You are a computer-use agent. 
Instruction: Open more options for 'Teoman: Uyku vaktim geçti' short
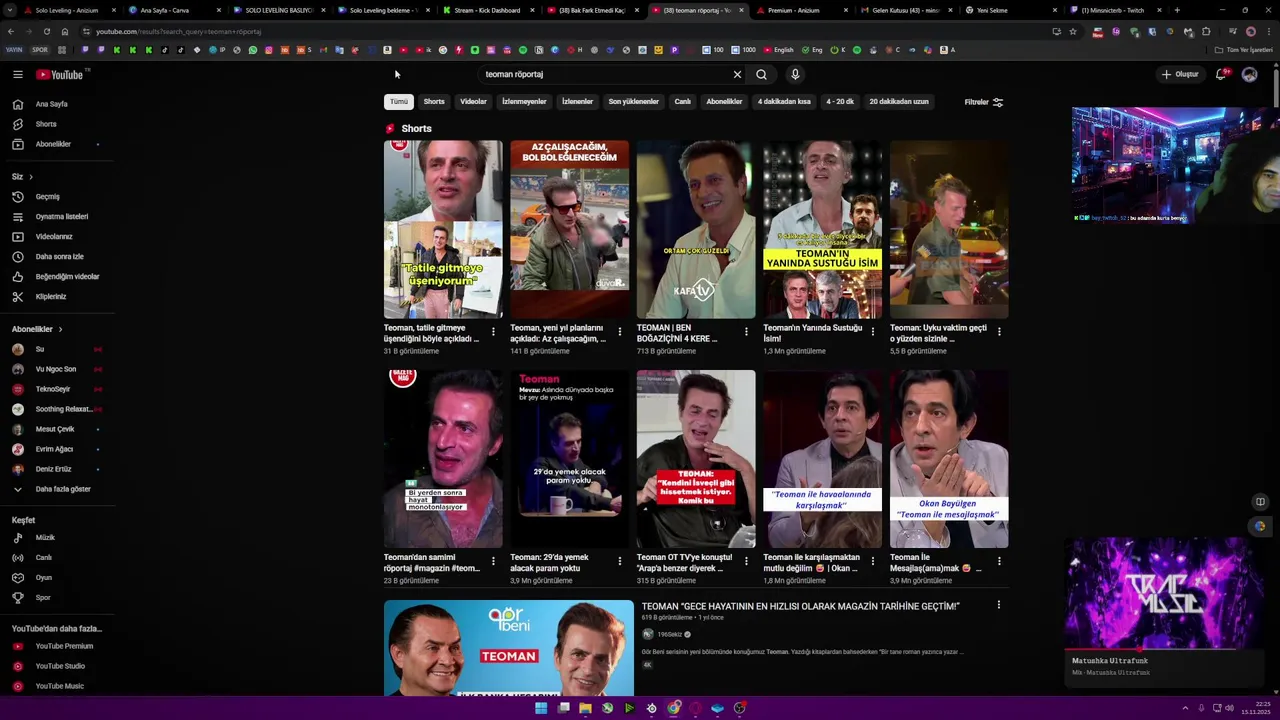pos(999,332)
